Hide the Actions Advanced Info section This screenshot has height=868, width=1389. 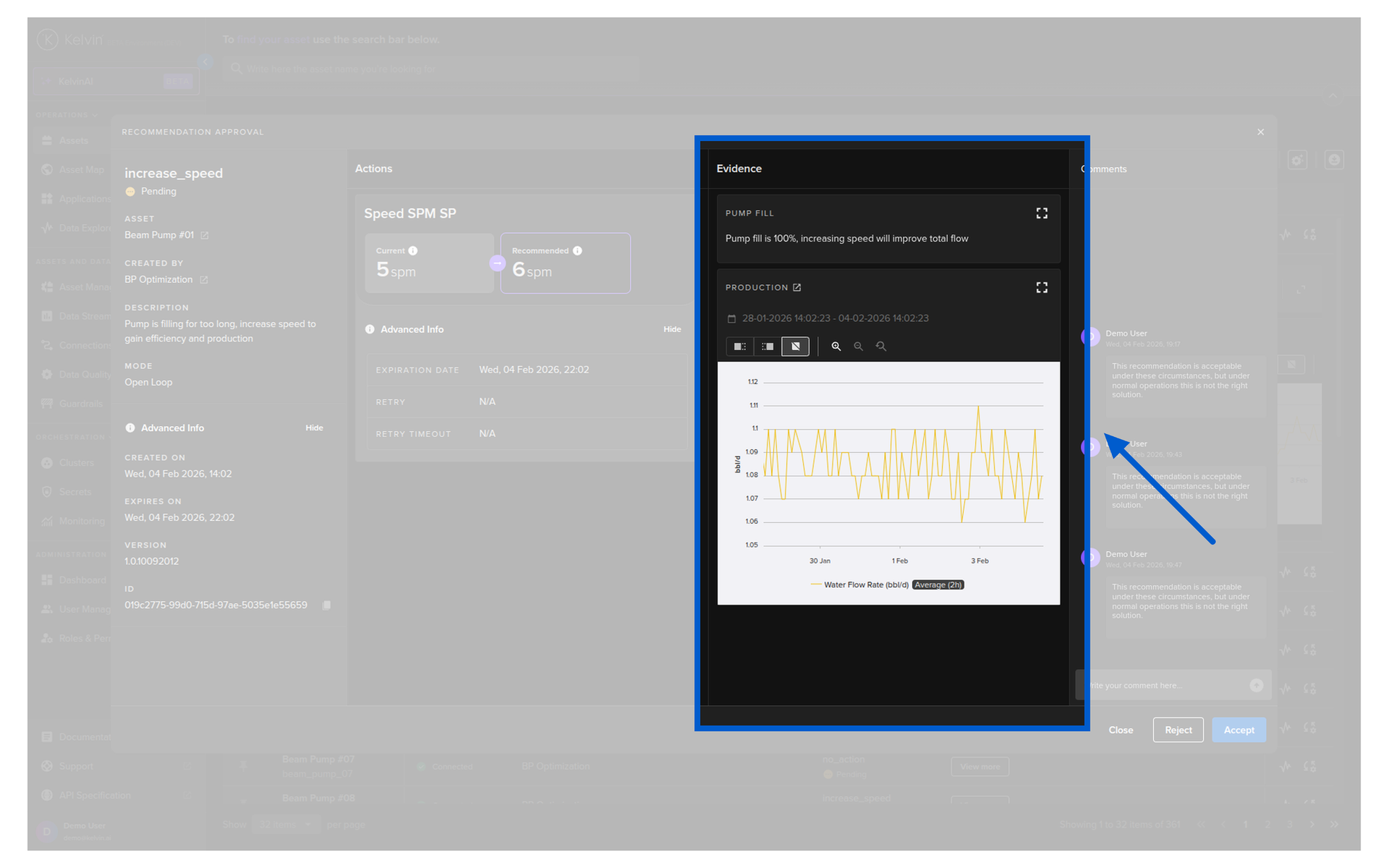point(671,330)
